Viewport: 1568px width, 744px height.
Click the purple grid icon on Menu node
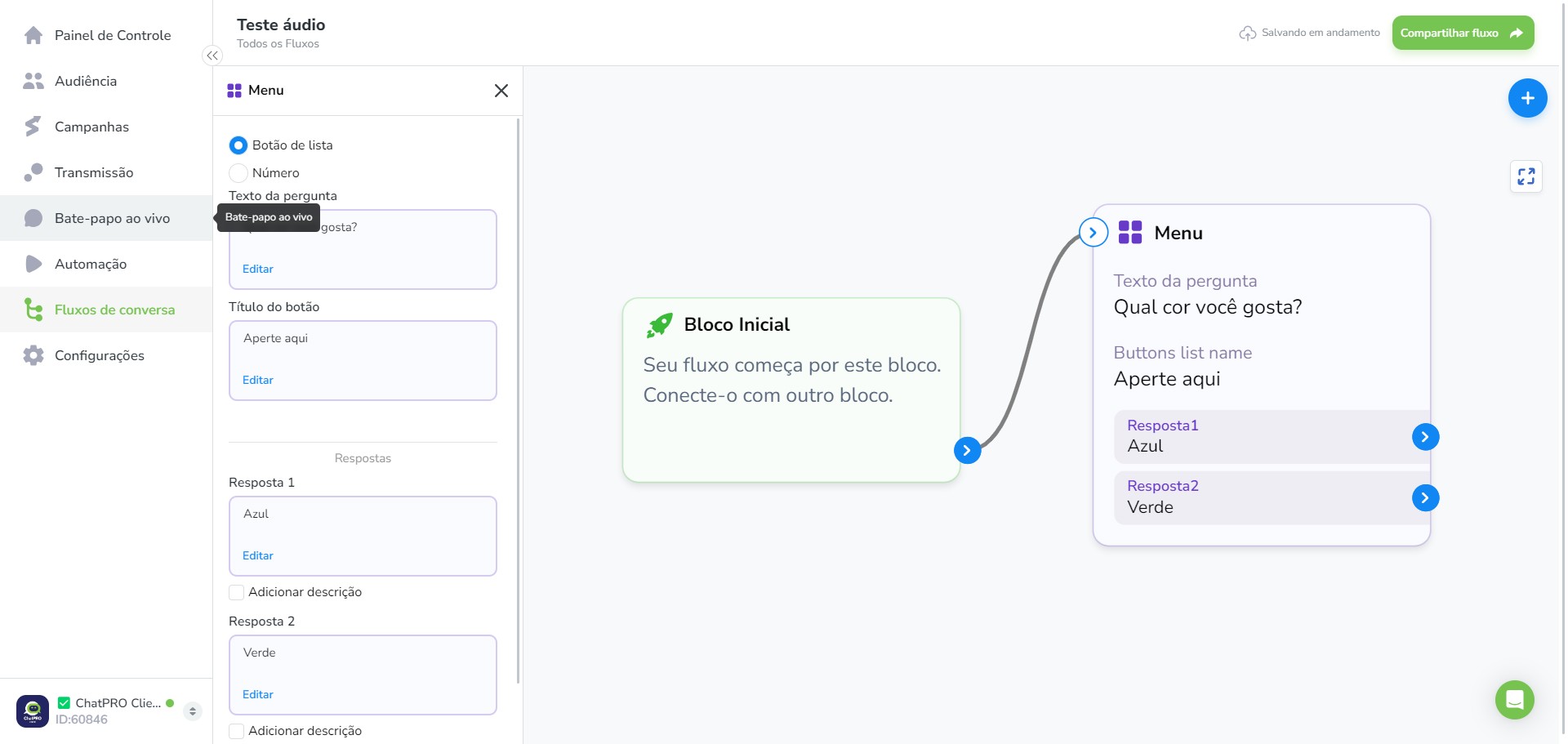point(1130,233)
